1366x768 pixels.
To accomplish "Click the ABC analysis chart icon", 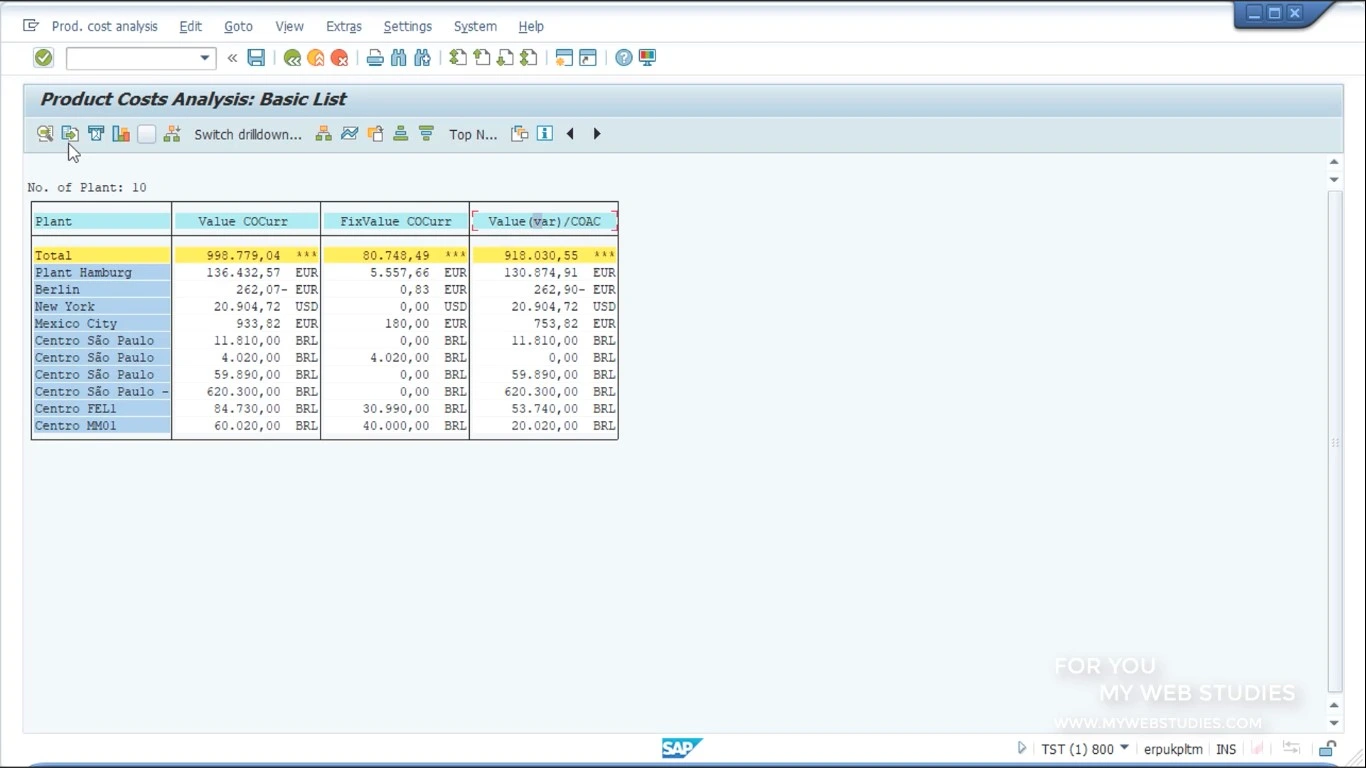I will pyautogui.click(x=121, y=134).
